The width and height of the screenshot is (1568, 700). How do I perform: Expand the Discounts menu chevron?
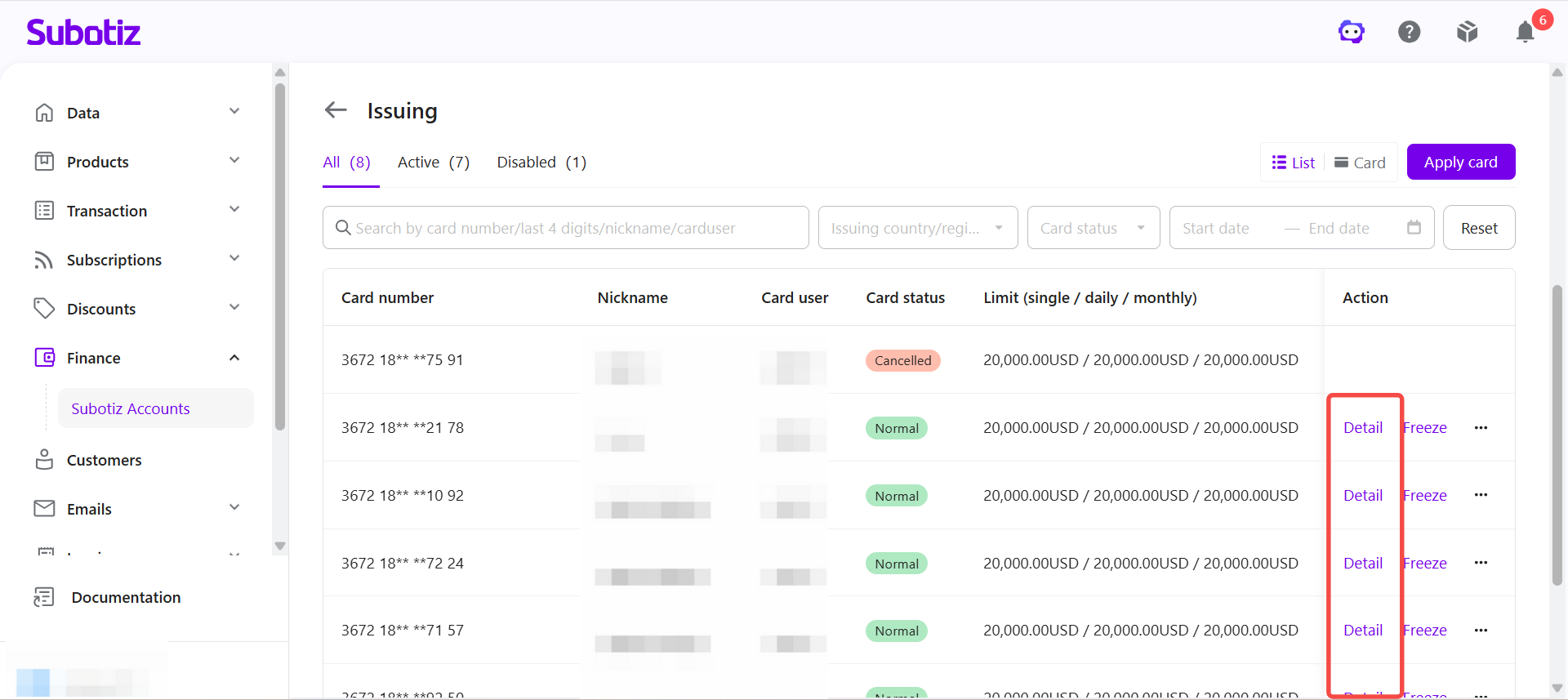(x=234, y=307)
